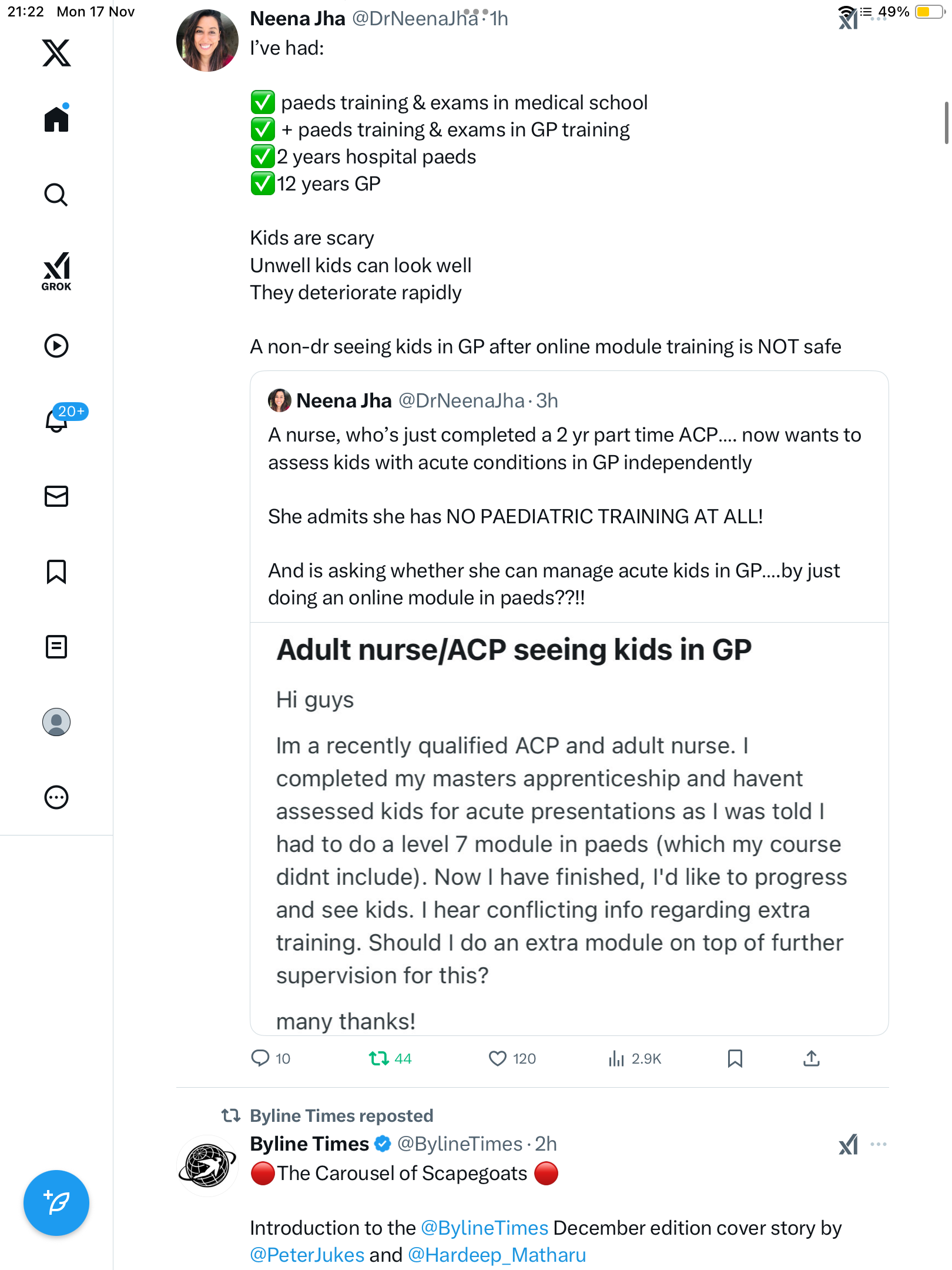The image size is (952, 1270).
Task: Compose a new post with the blue button
Action: pos(56,1203)
